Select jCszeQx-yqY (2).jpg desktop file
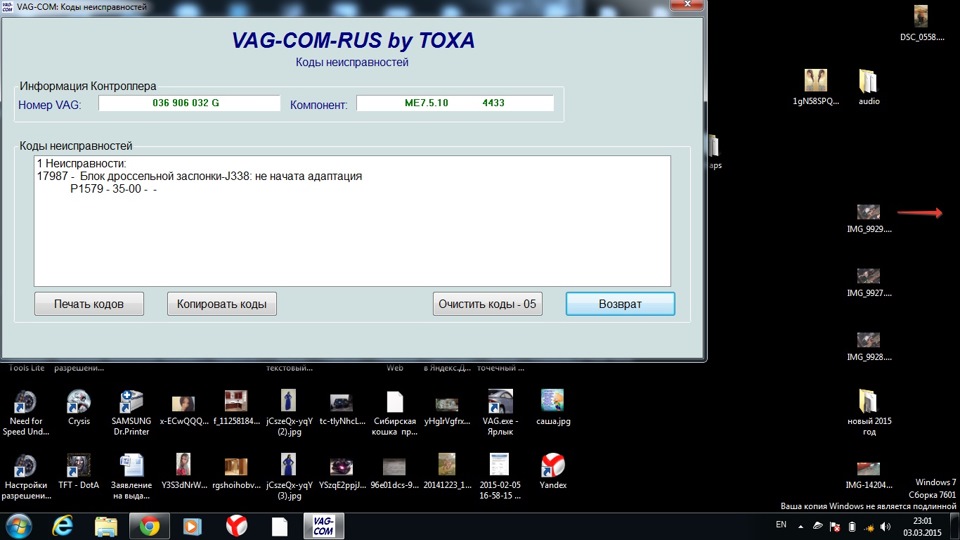The image size is (960, 540). click(x=289, y=413)
